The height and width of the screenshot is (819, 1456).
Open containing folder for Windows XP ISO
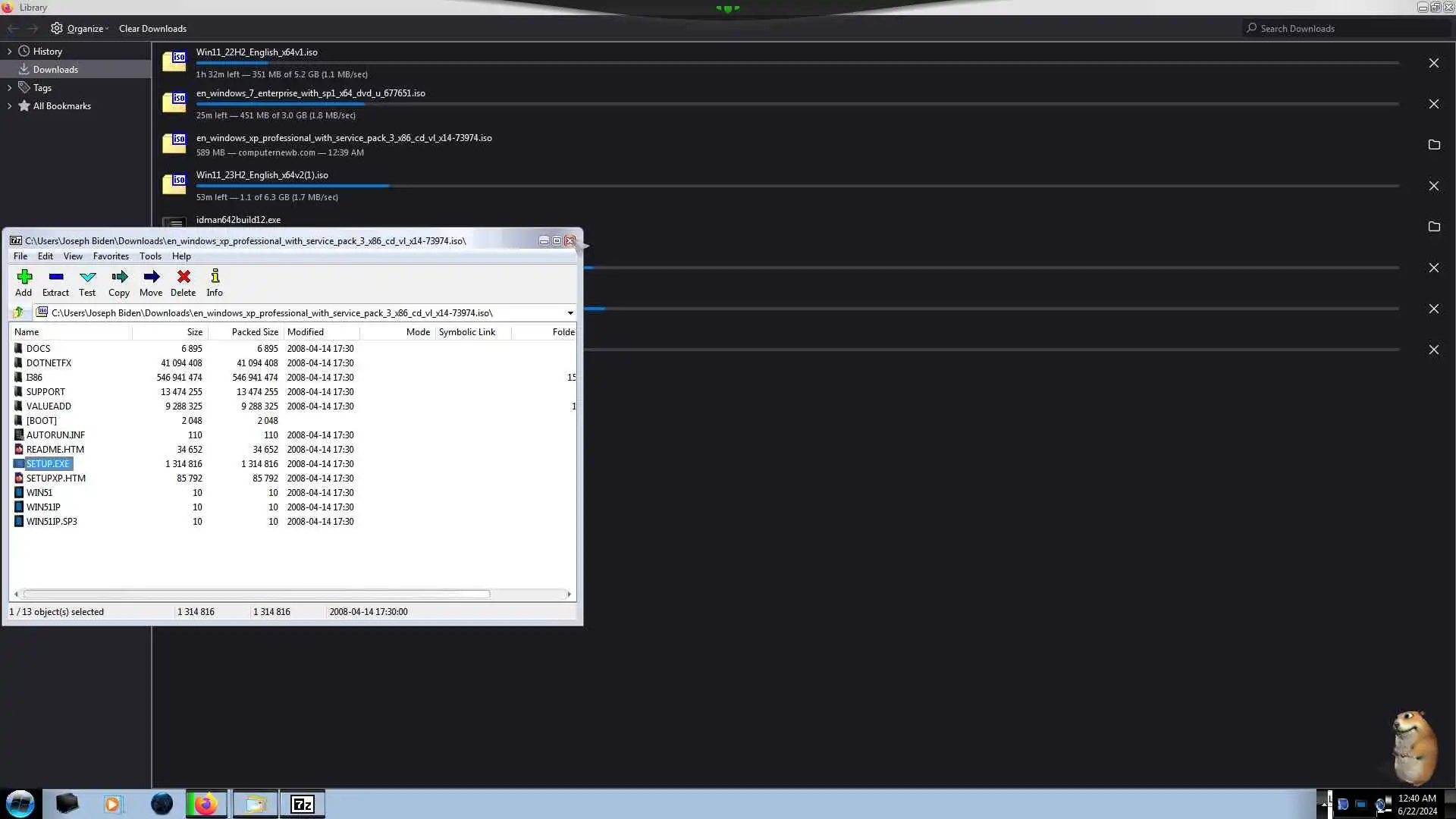1433,145
